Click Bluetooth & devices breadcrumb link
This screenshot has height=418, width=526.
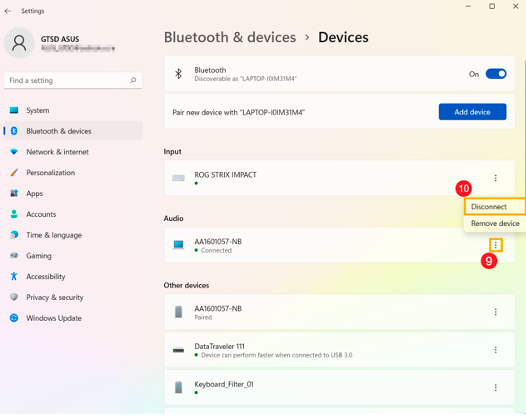tap(230, 37)
